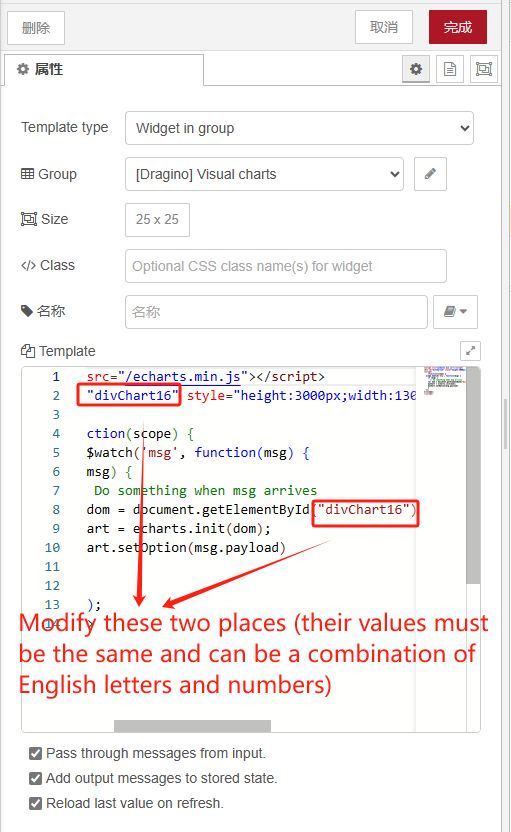
Task: Expand template editor to full size
Action: [x=470, y=351]
